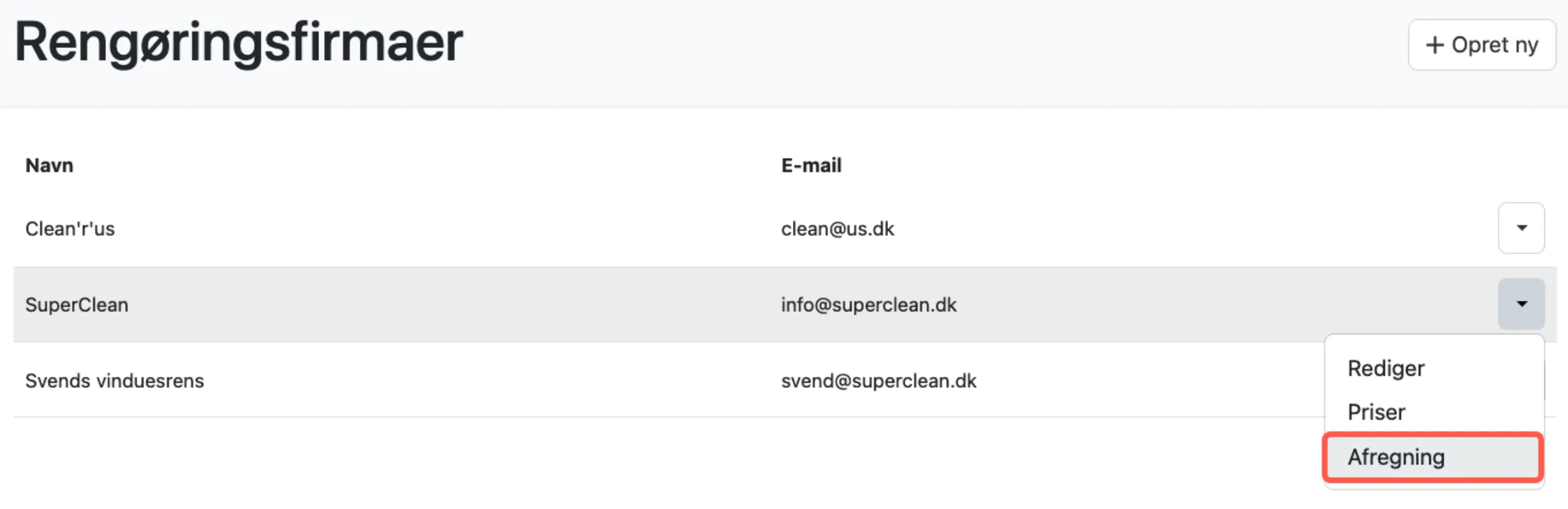Viewport: 1568px width, 509px height.
Task: Open the Clean'r'us row actions dropdown
Action: tap(1521, 228)
